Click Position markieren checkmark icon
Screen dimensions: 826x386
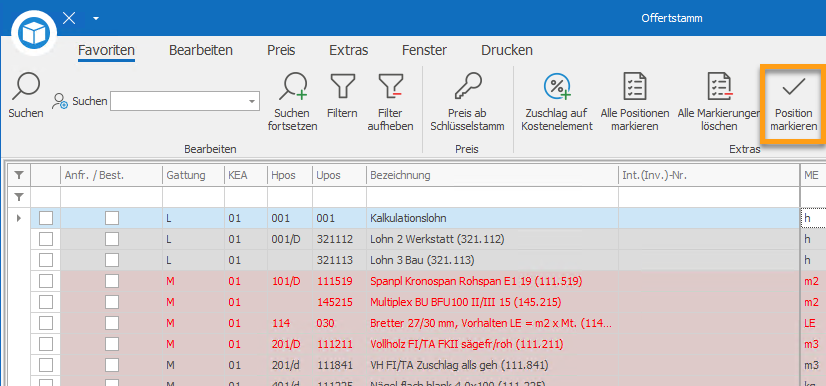point(793,87)
